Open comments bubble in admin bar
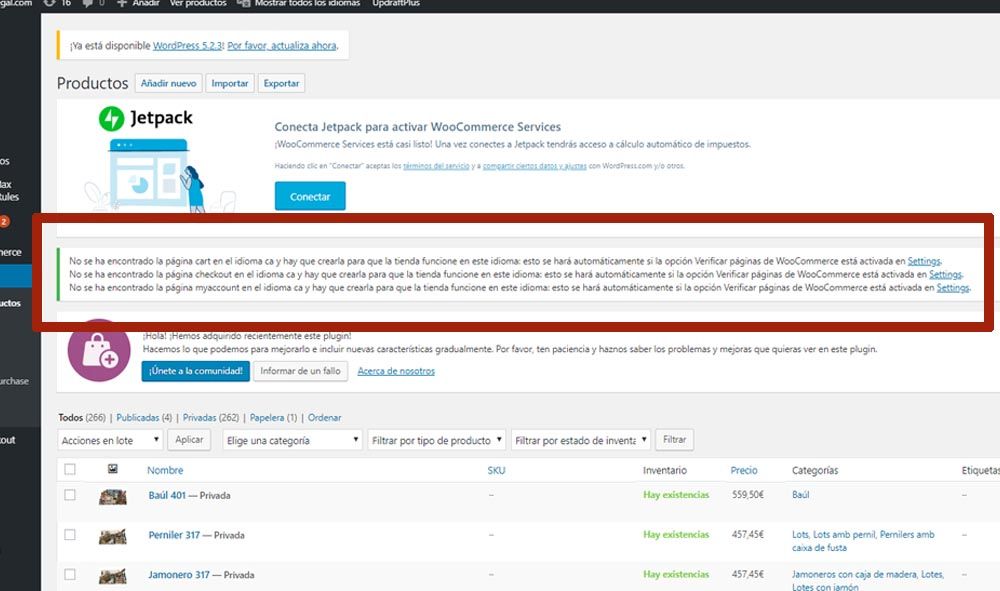Viewport: 1000px width, 591px height. tap(93, 3)
